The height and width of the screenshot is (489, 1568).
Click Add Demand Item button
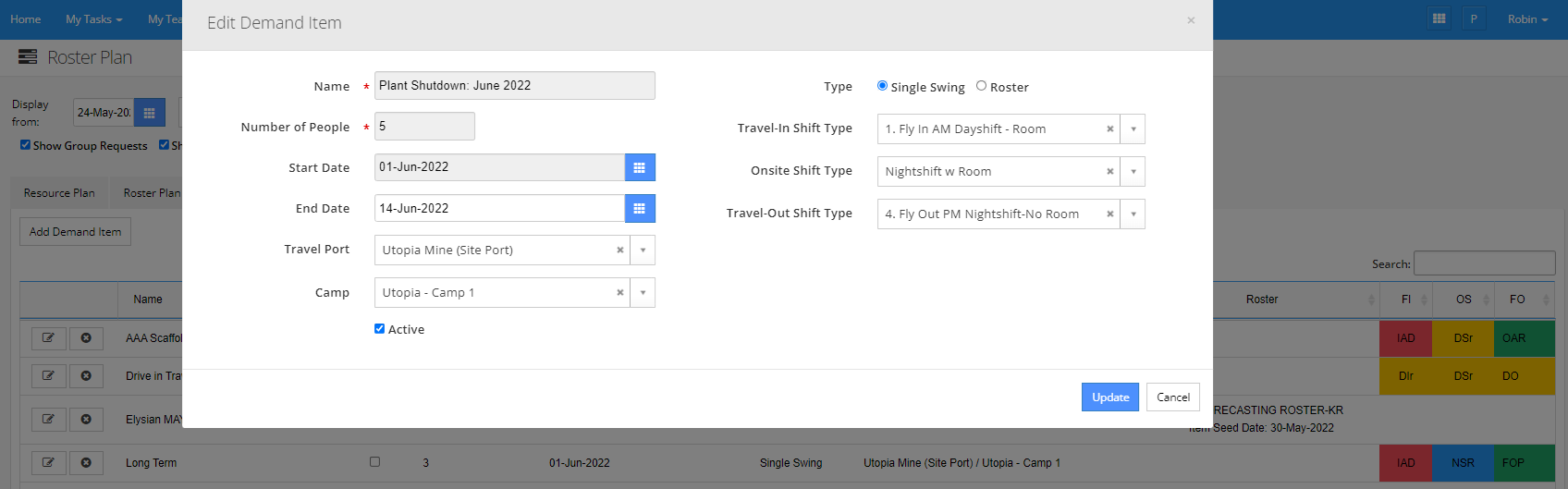(75, 232)
